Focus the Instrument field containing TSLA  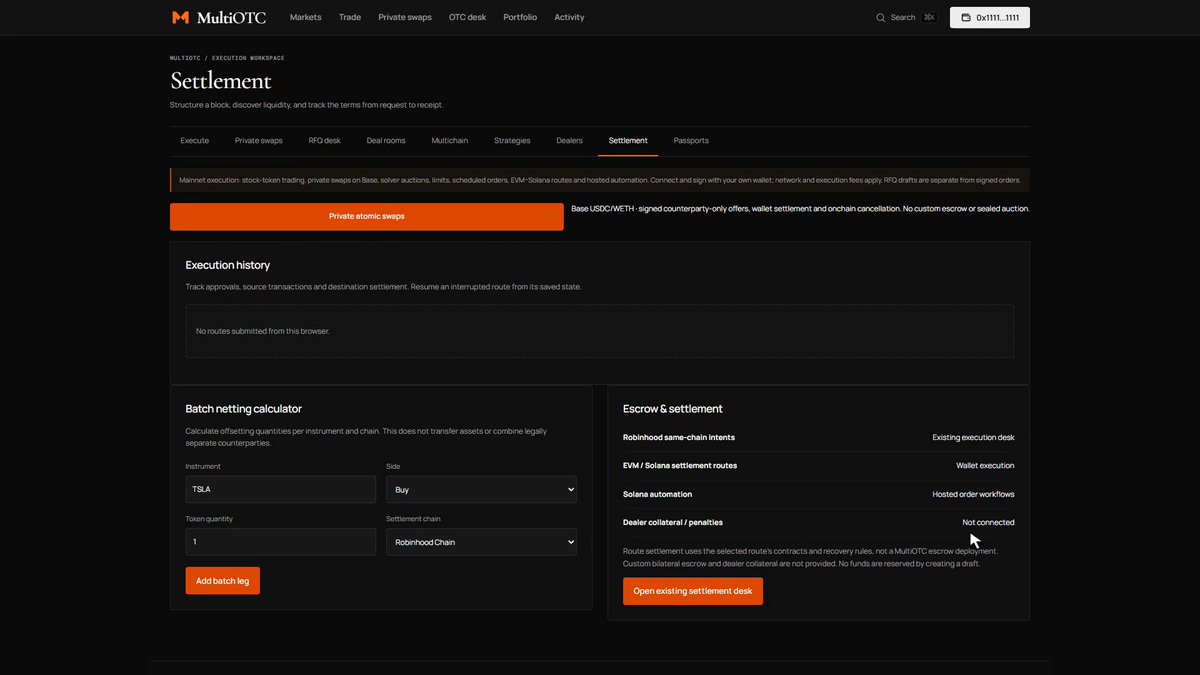point(281,489)
